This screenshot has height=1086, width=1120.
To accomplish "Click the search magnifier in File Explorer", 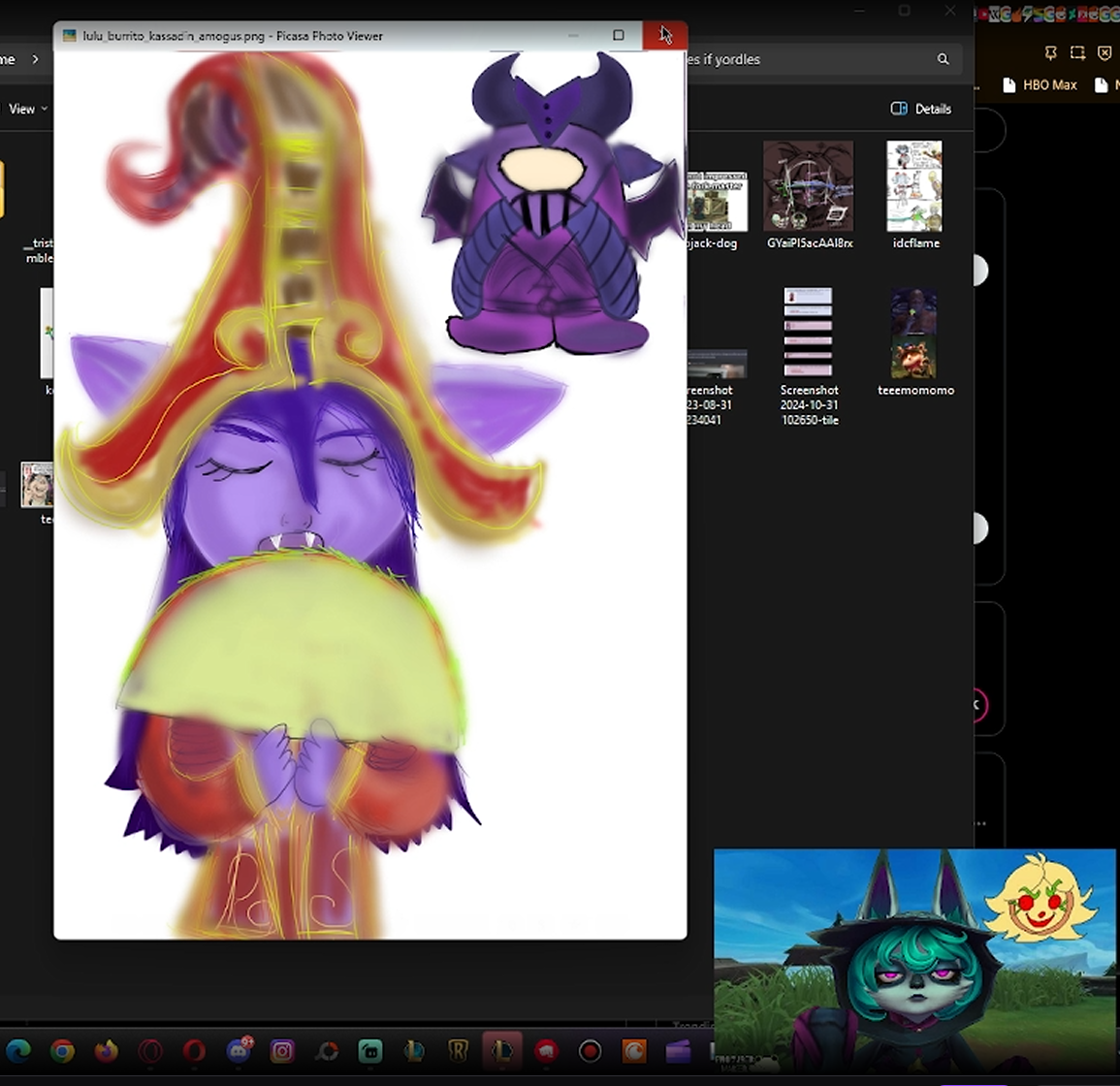I will (x=943, y=59).
